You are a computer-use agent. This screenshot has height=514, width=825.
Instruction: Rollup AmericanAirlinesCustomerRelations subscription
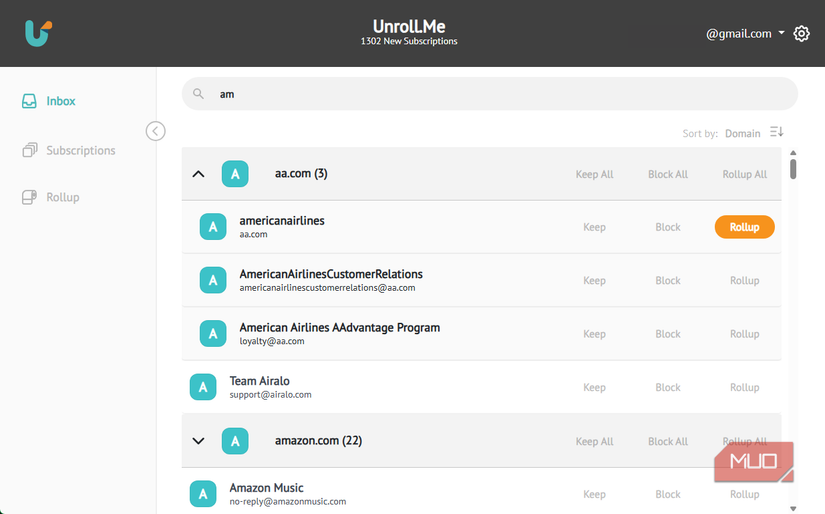tap(744, 280)
